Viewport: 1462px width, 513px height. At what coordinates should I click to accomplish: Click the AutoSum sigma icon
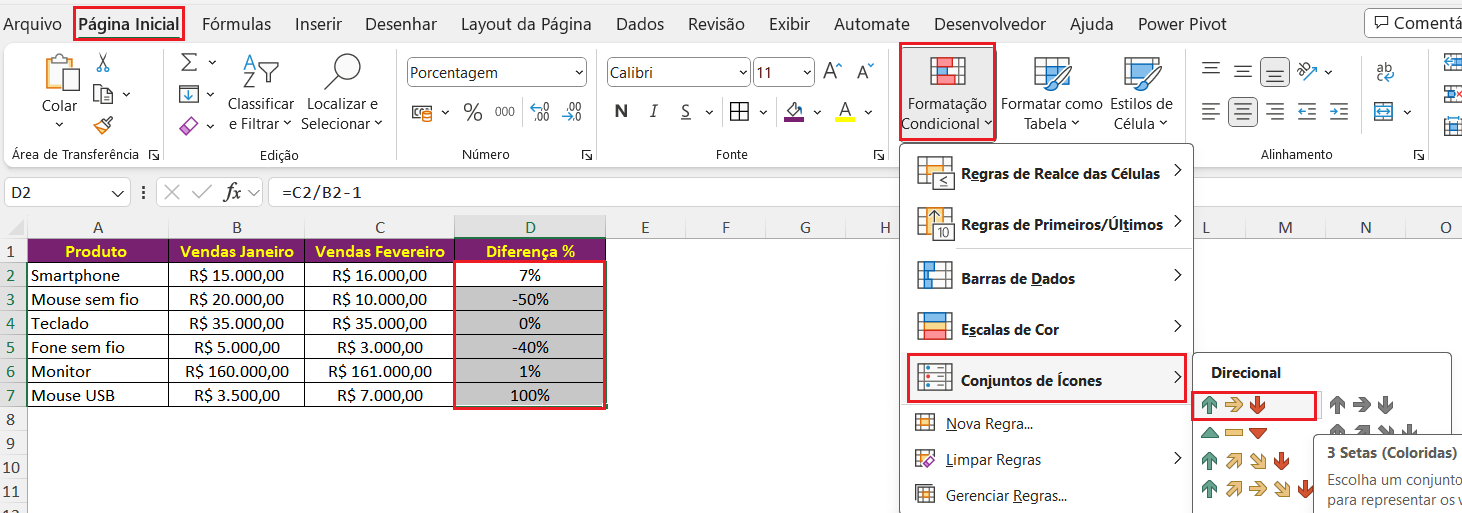(x=189, y=62)
